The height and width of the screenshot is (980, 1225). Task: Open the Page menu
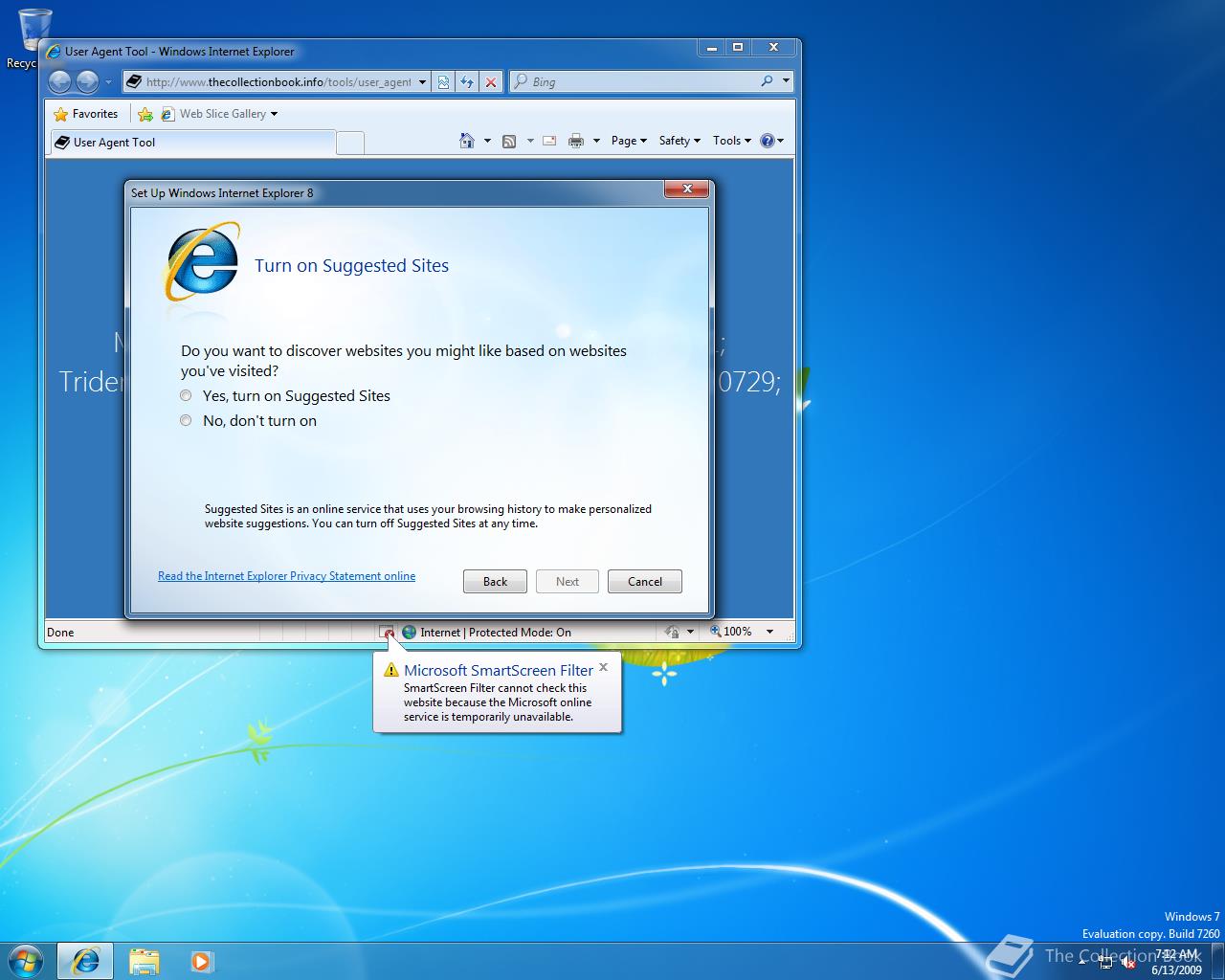click(x=629, y=141)
